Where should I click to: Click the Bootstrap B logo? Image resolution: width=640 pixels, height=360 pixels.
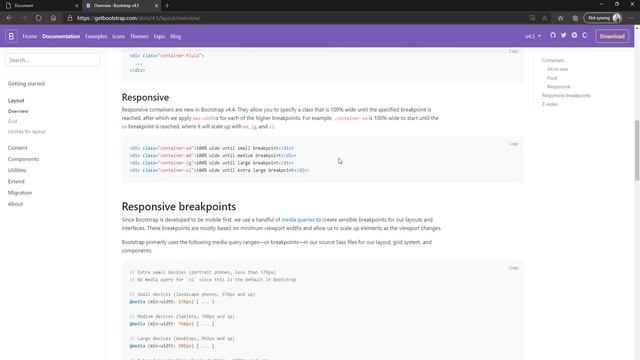(11, 36)
